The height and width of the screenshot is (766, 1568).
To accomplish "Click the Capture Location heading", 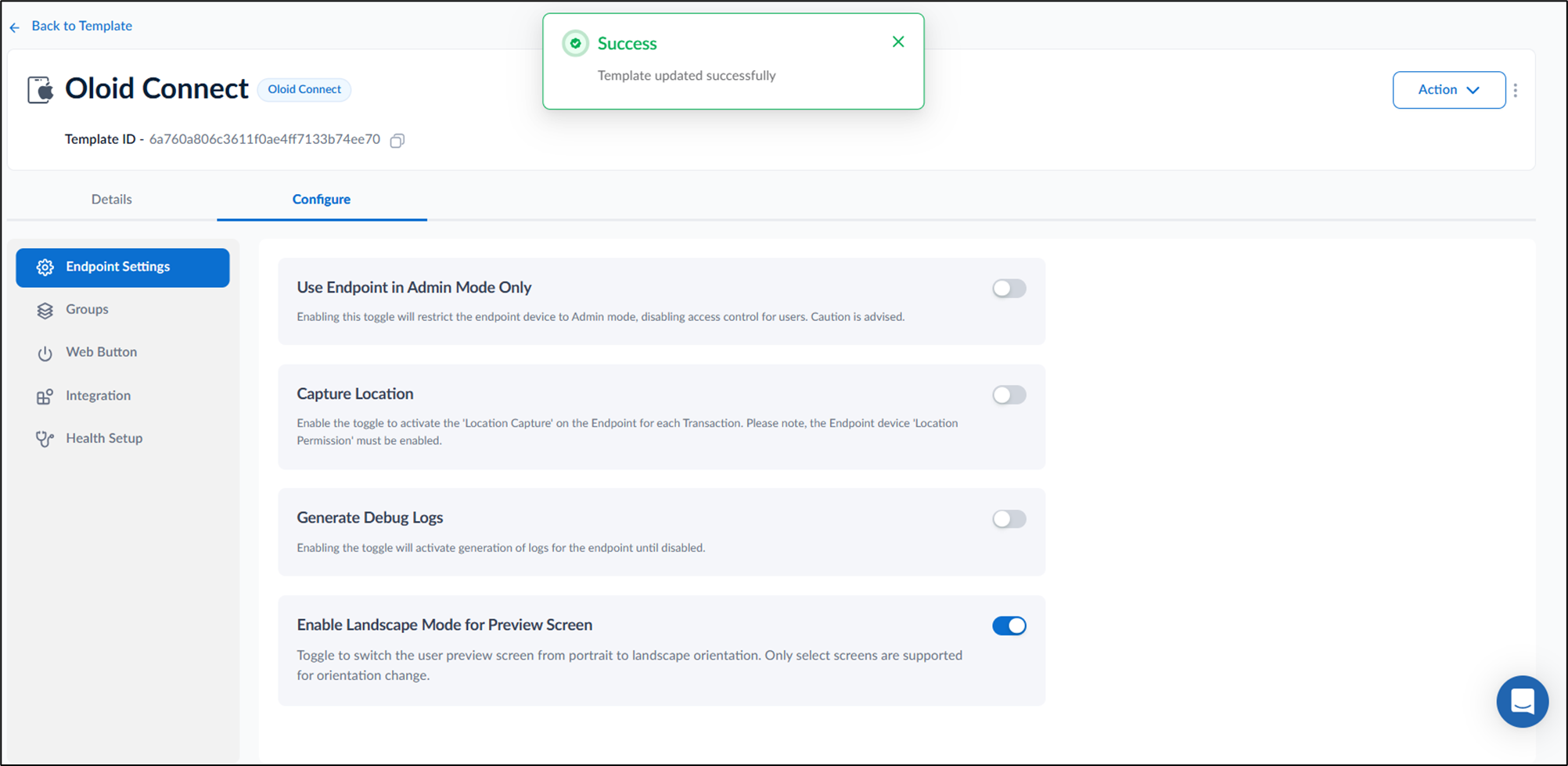I will point(355,394).
